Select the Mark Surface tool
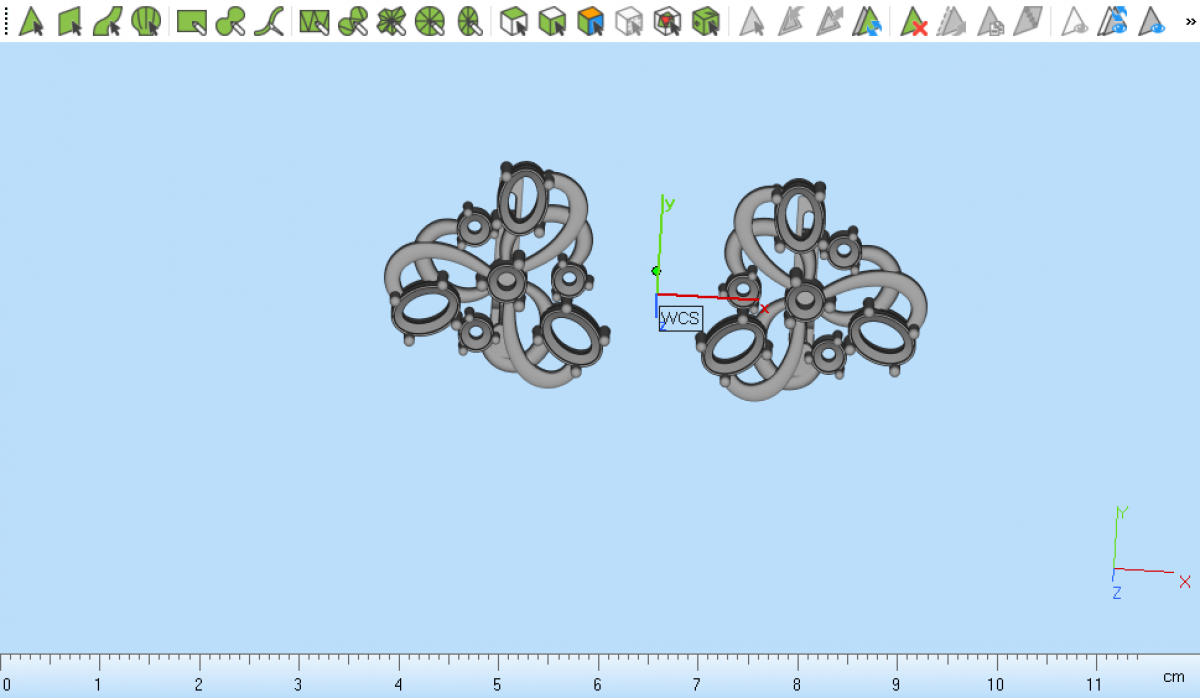This screenshot has height=698, width=1200. pyautogui.click(x=107, y=20)
